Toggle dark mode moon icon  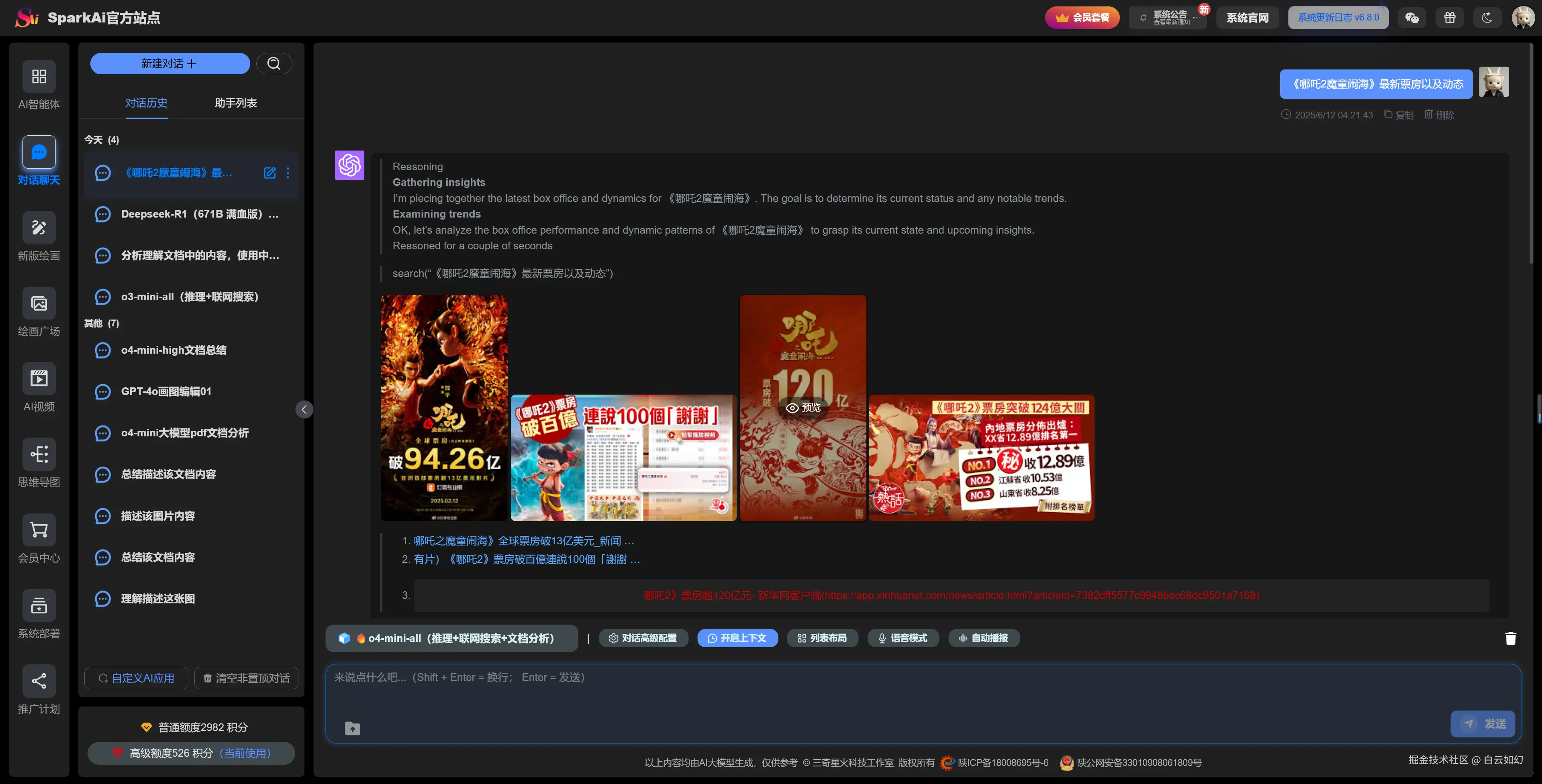pos(1487,18)
